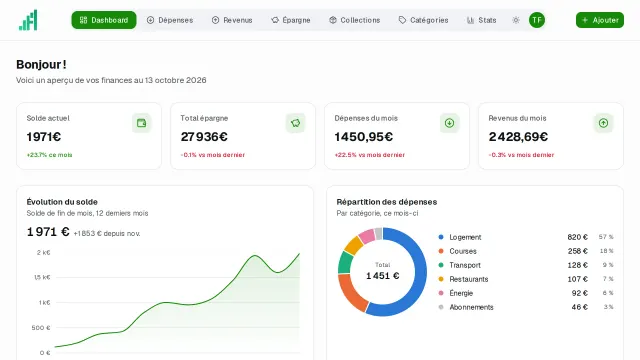Click the pink Énergie legend dot
Screen dimensions: 640x360
click(441, 293)
